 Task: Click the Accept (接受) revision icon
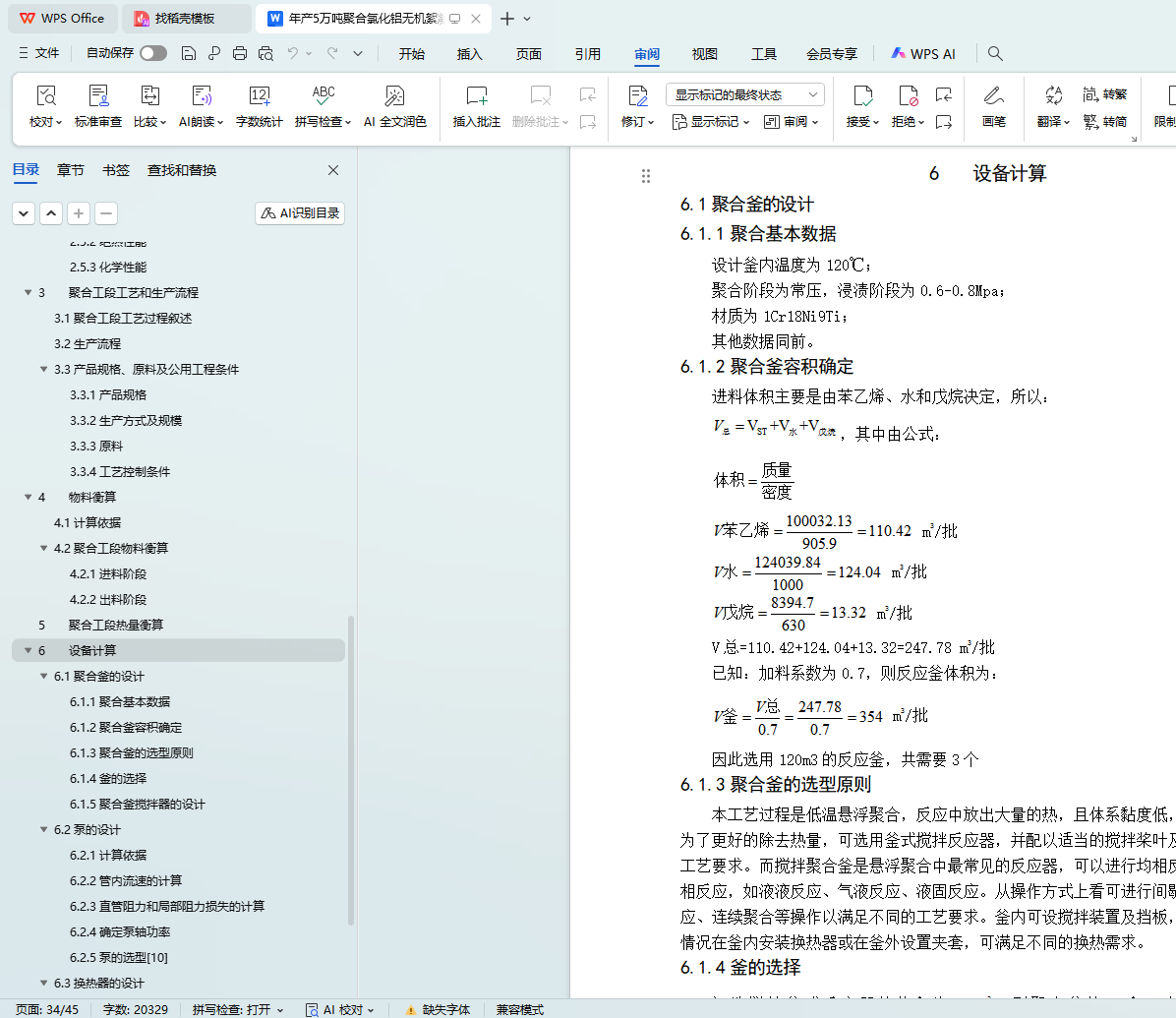[861, 96]
